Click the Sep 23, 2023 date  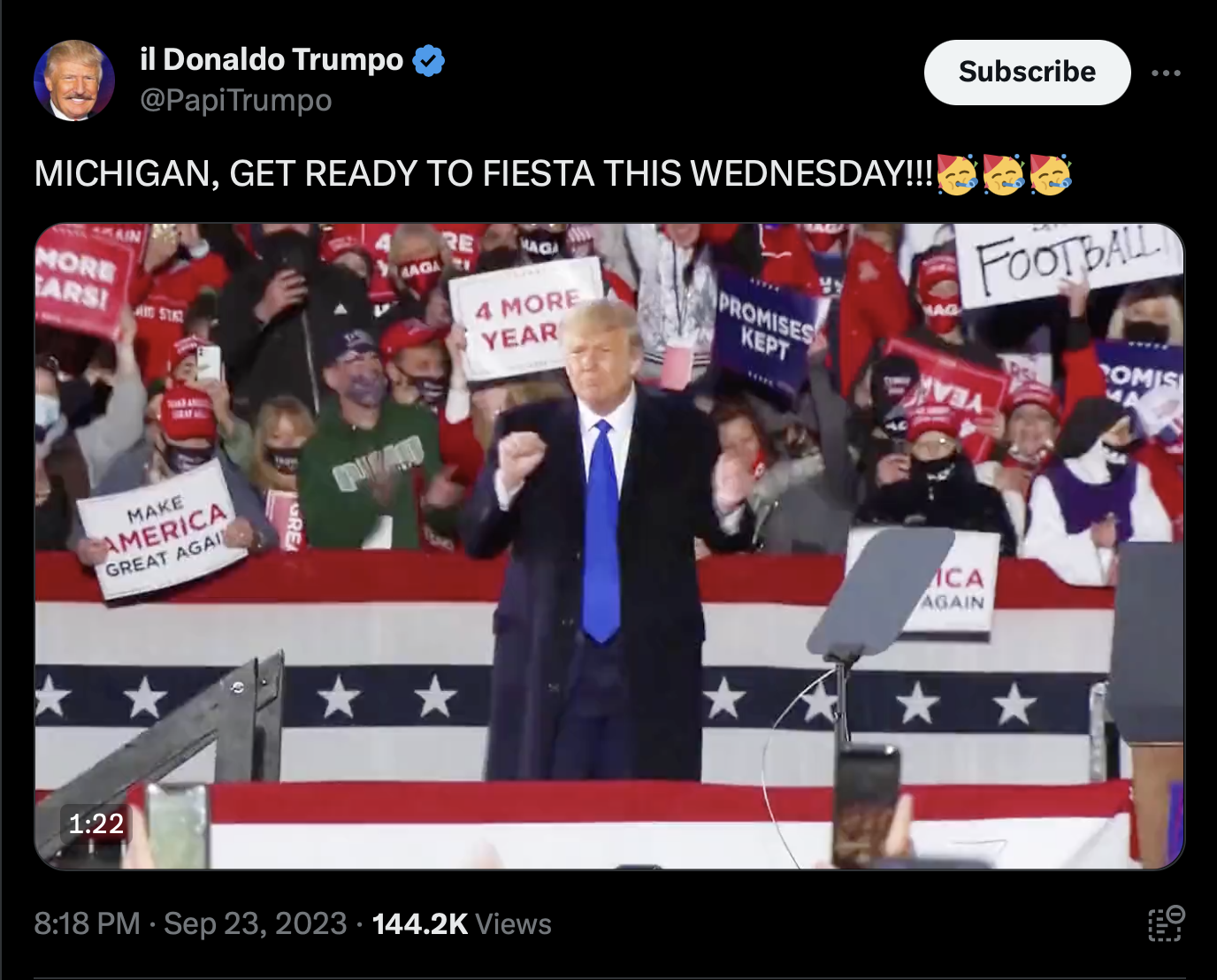pyautogui.click(x=255, y=923)
